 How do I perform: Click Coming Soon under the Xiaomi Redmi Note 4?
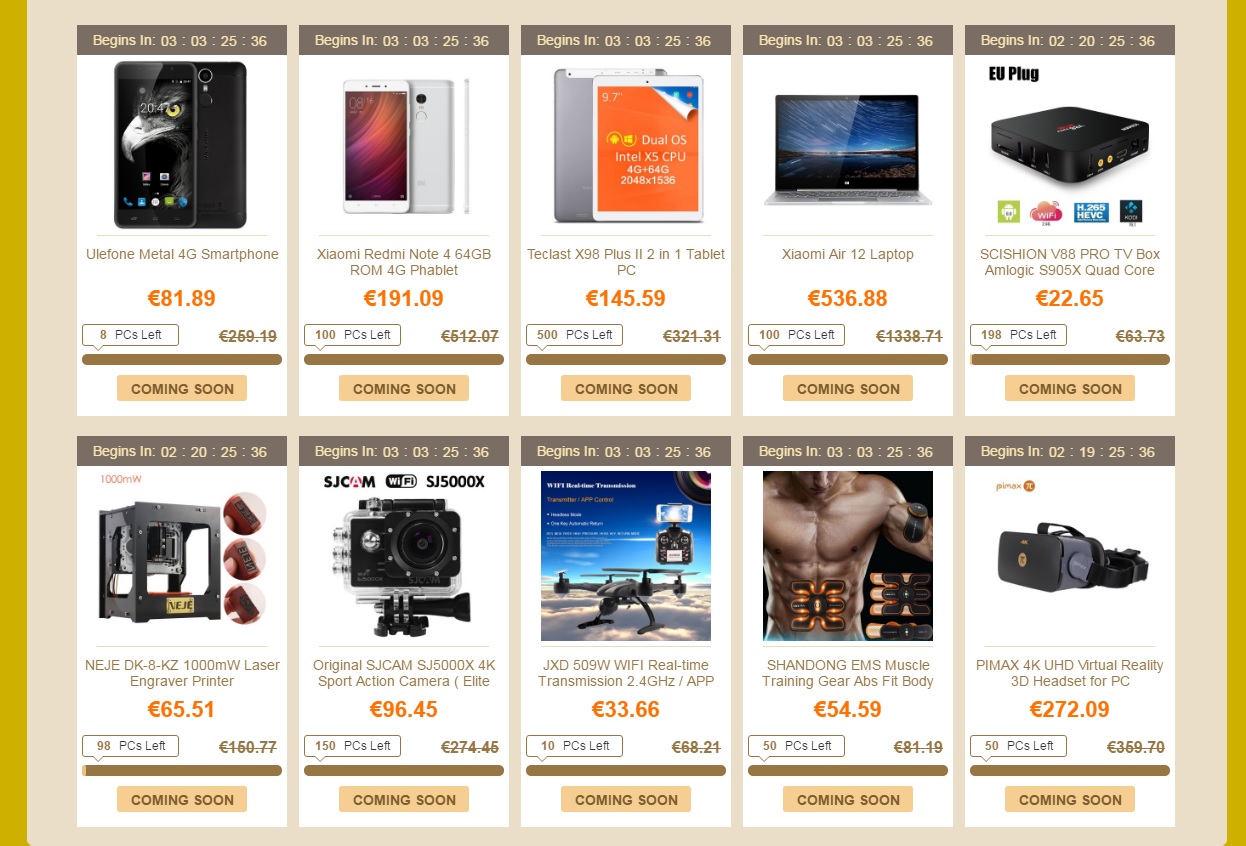tap(404, 389)
